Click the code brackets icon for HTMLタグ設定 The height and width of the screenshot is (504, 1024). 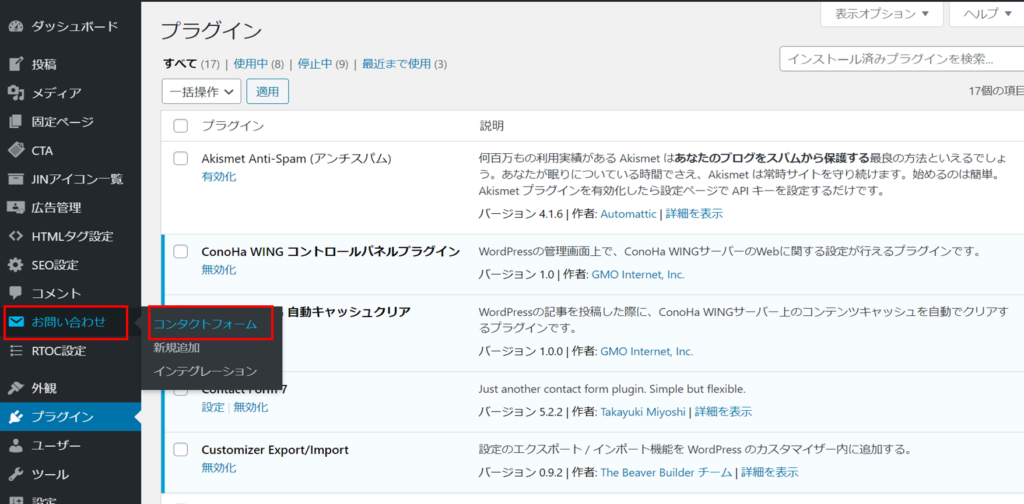pyautogui.click(x=16, y=236)
